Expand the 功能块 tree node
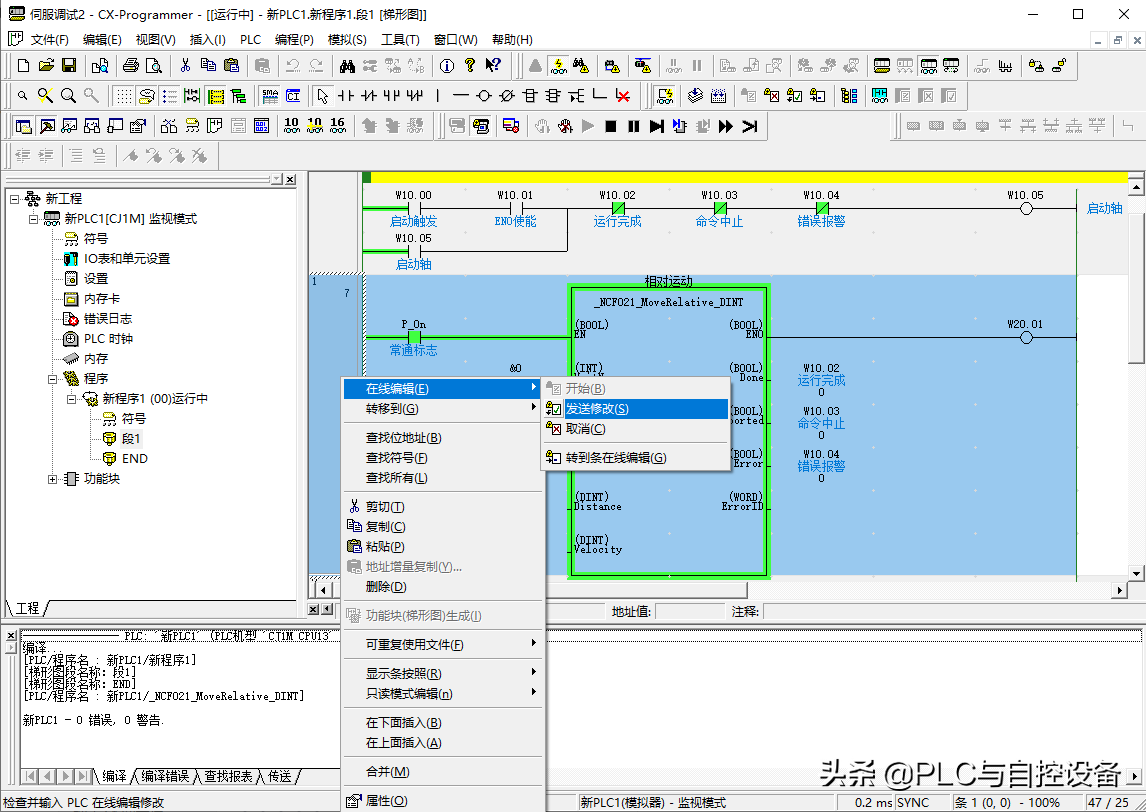The image size is (1146, 812). tap(53, 479)
